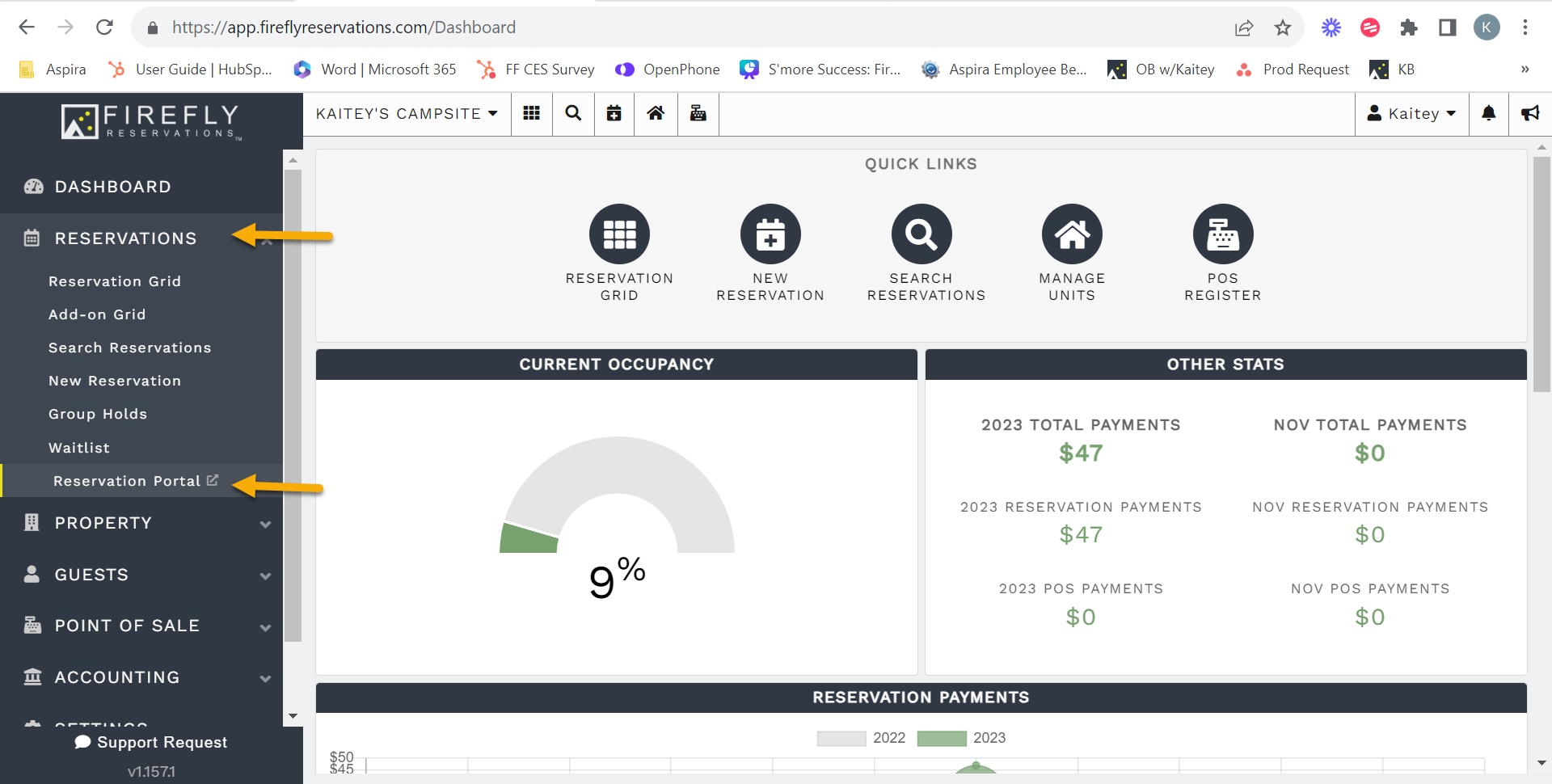Open the announcements megaphone icon
The width and height of the screenshot is (1552, 784).
tap(1530, 113)
